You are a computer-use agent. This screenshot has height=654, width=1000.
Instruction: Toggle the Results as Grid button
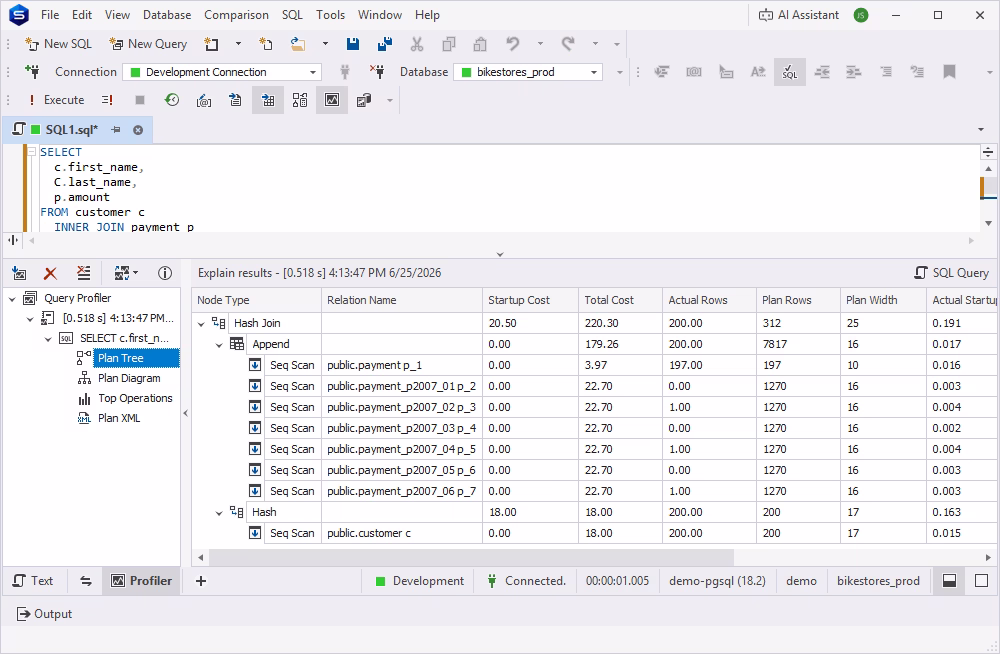tap(268, 100)
